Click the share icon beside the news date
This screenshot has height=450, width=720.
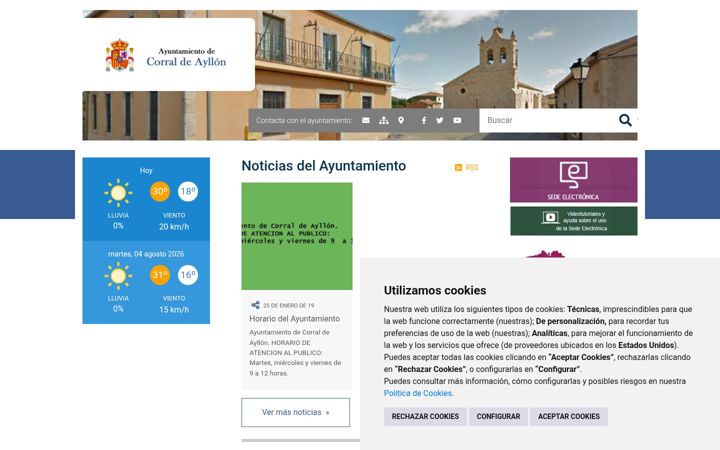(255, 305)
